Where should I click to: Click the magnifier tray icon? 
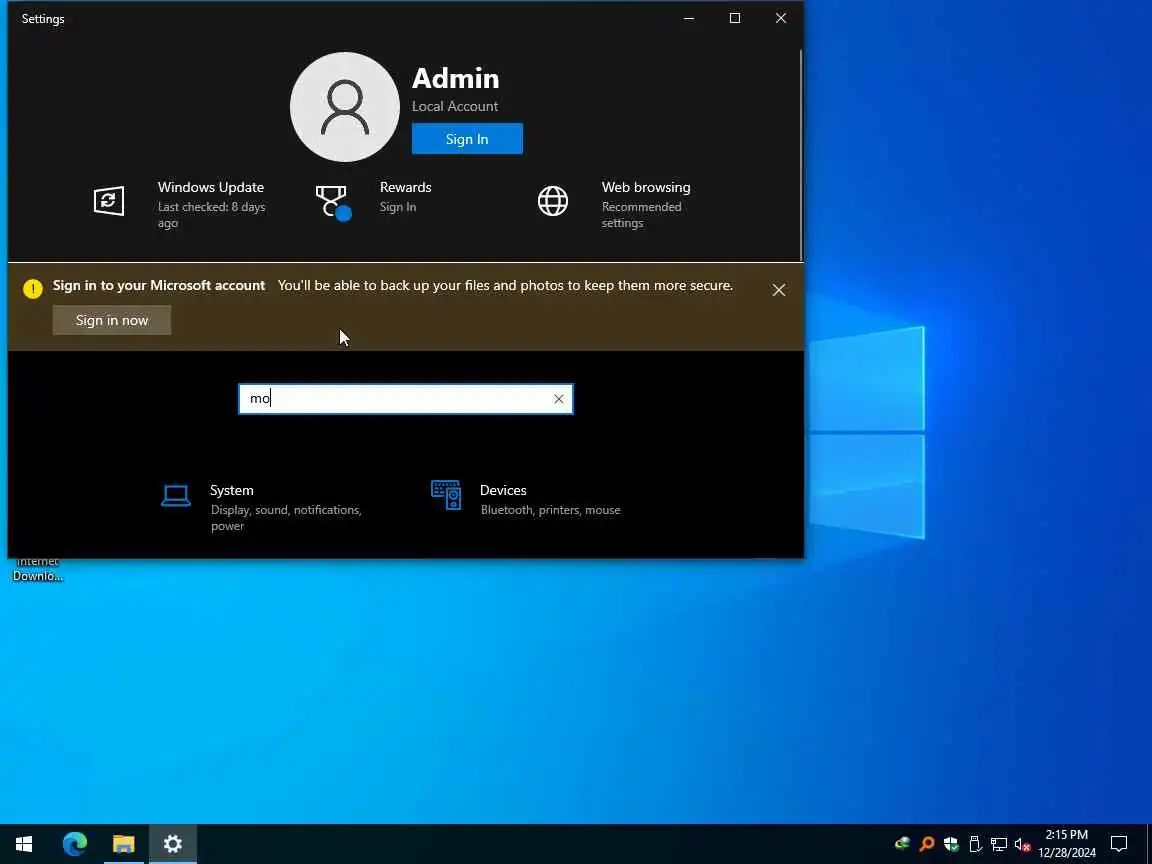coord(927,844)
